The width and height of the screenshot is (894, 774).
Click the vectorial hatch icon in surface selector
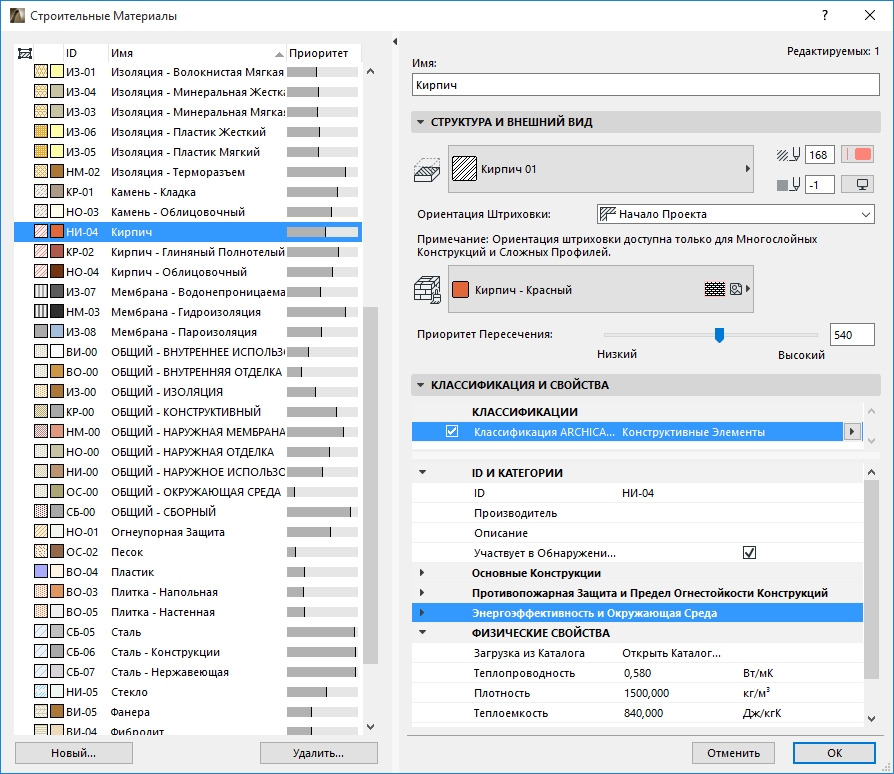coord(714,289)
